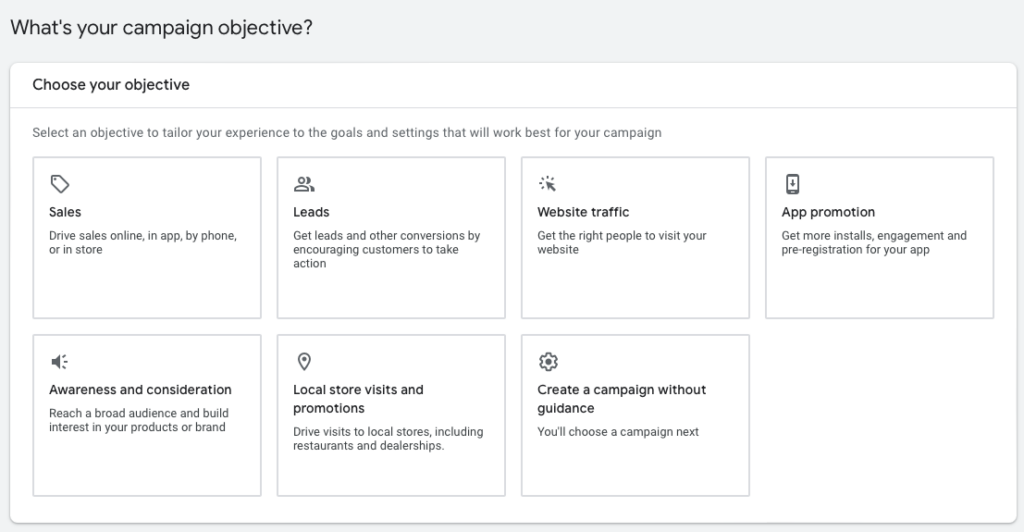Click 'You'll choose a campaign next' text
1024x532 pixels.
618,431
